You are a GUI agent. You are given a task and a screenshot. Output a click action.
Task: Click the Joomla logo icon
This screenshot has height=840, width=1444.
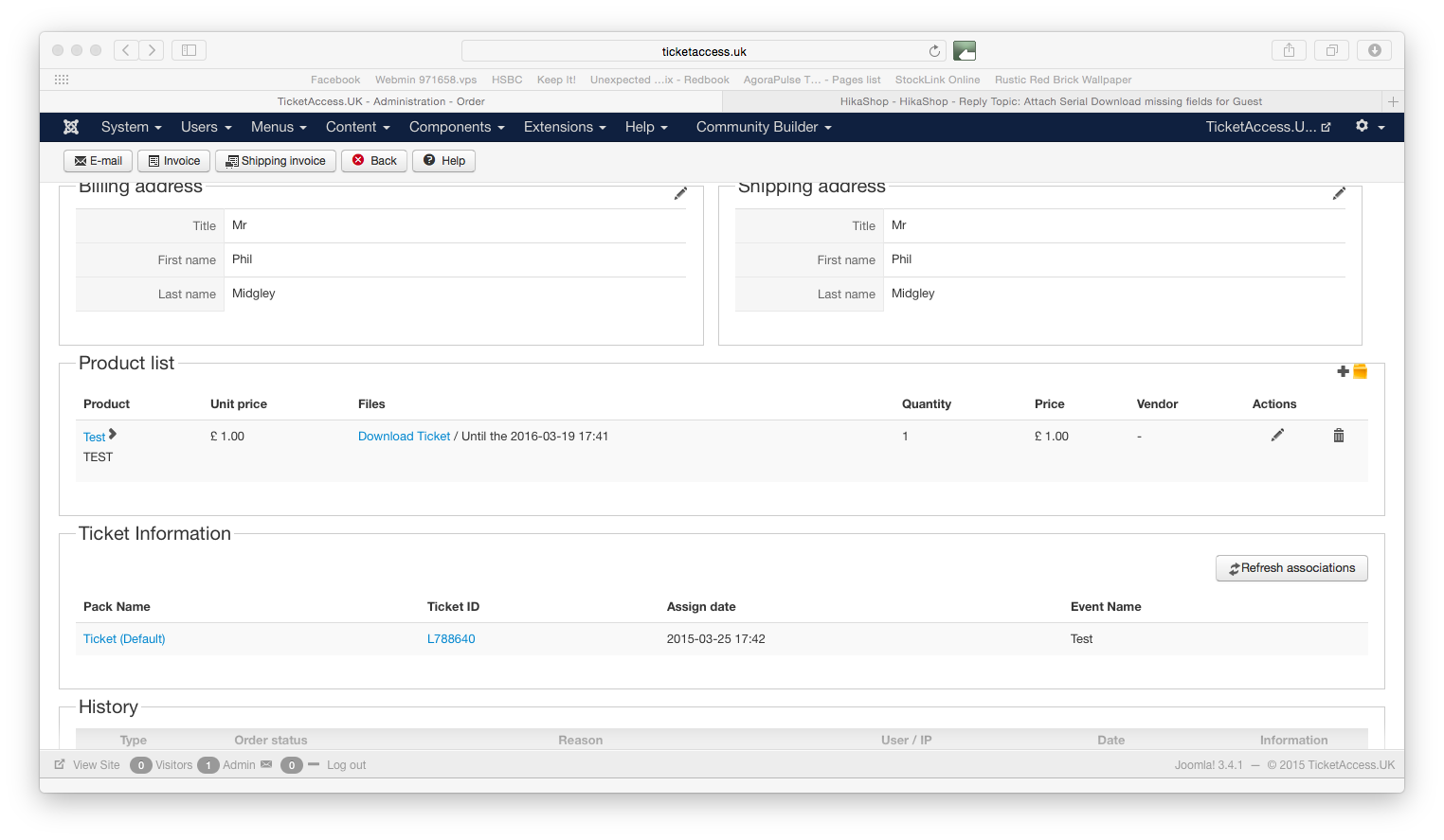pos(71,127)
